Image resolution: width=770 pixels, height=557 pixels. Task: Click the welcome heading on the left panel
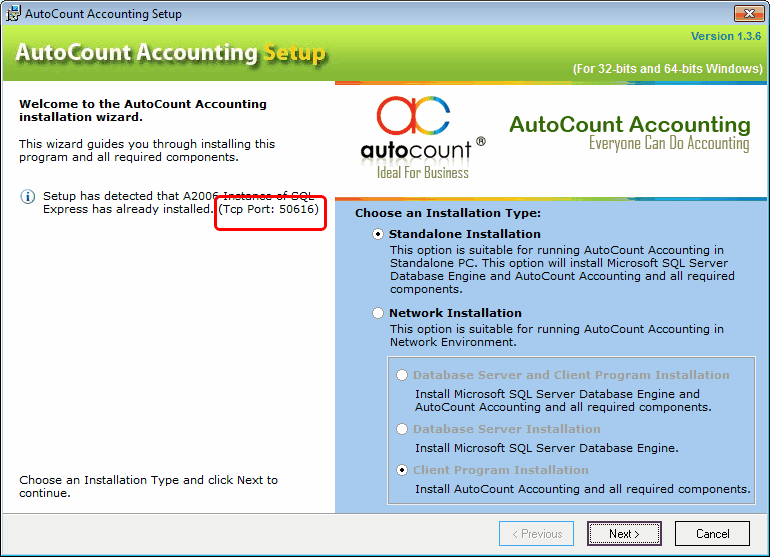coord(143,111)
